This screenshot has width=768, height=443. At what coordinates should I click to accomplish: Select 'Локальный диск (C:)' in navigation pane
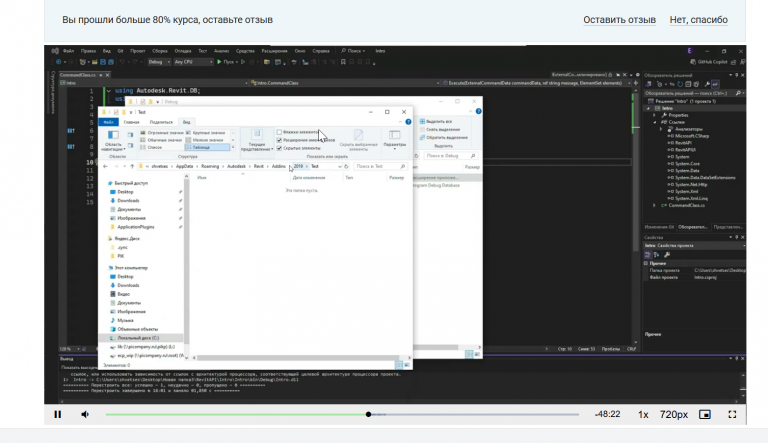(x=136, y=337)
